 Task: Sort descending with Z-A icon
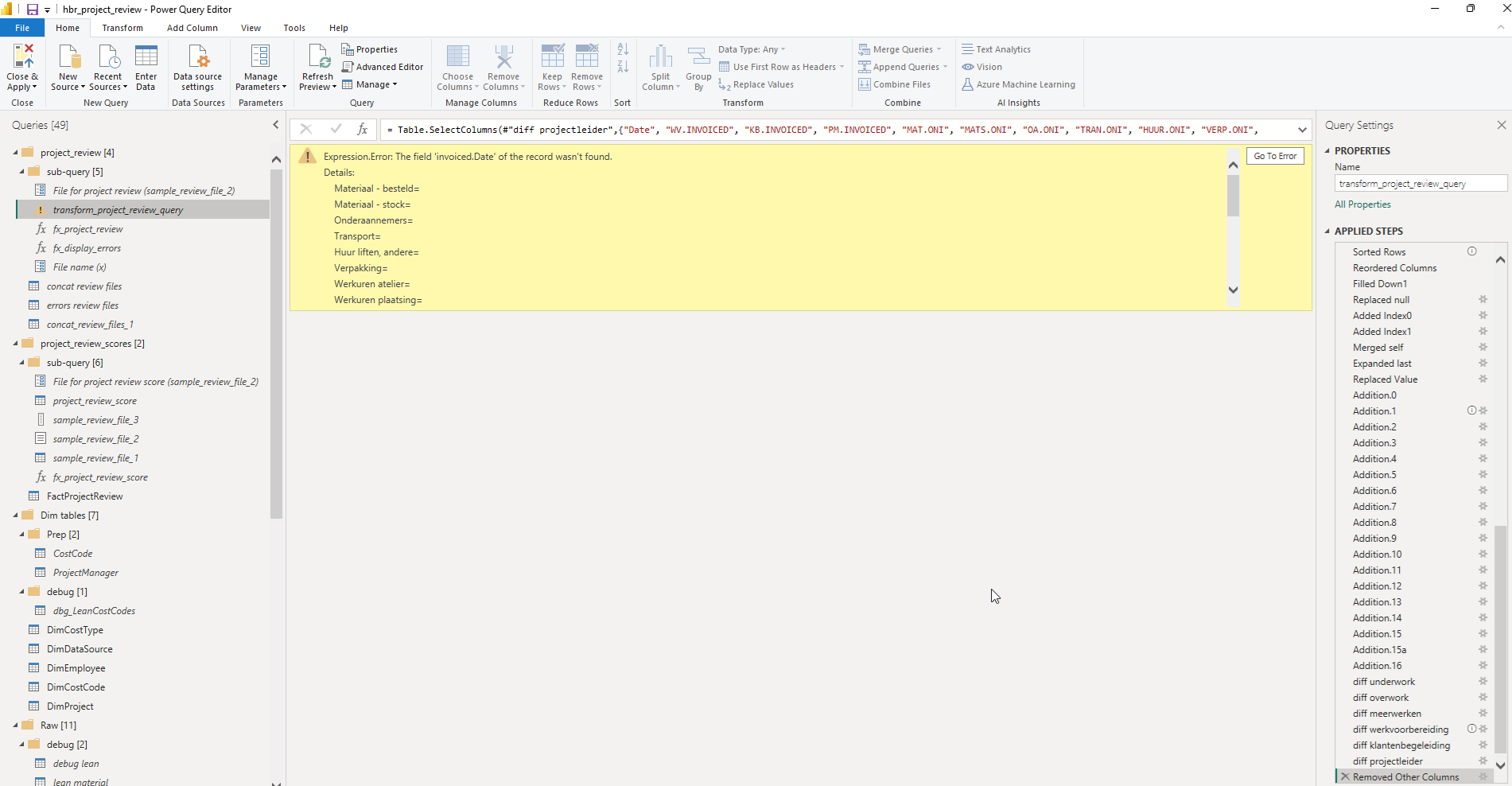623,67
